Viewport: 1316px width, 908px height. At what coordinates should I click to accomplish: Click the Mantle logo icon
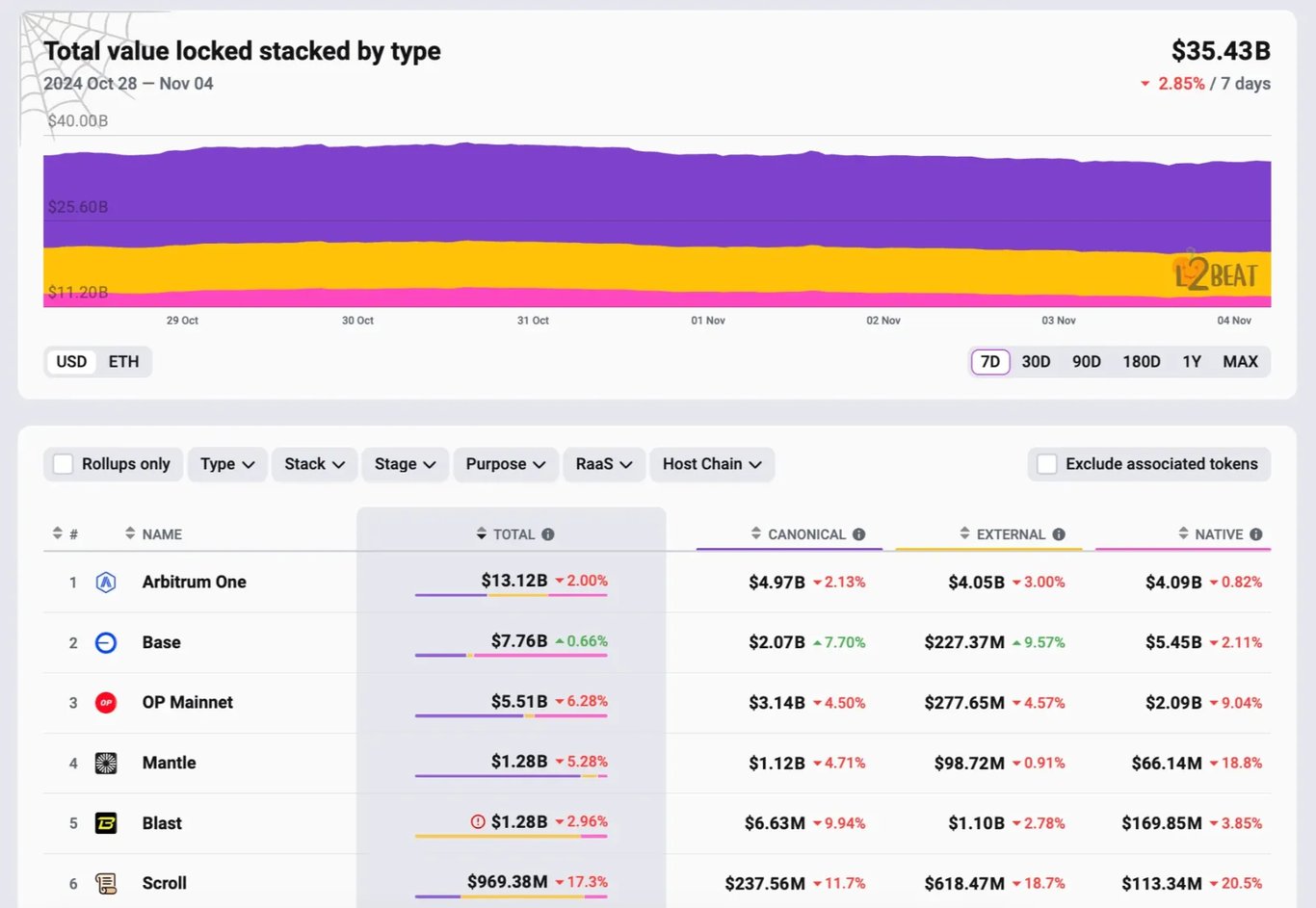click(x=106, y=764)
